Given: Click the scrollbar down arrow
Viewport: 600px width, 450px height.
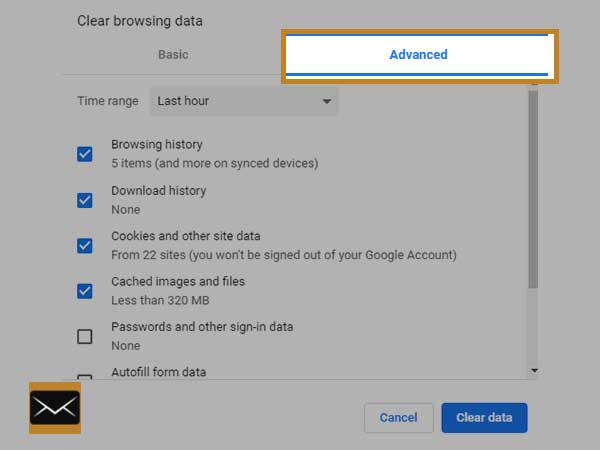Looking at the screenshot, I should [534, 370].
